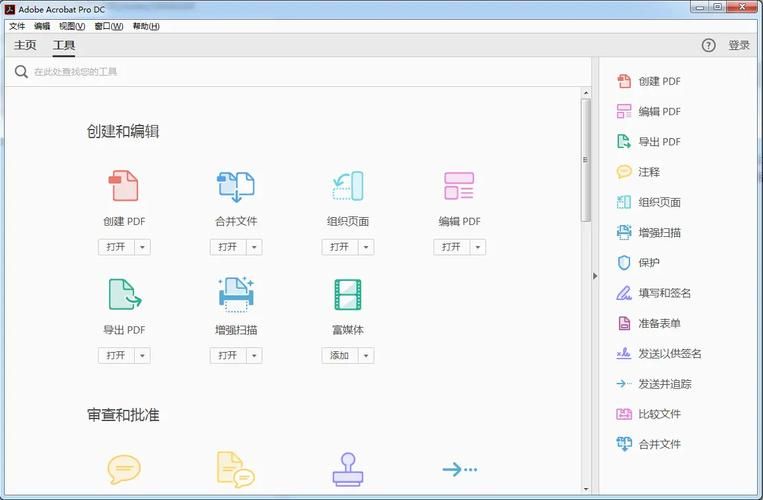The height and width of the screenshot is (500, 763).
Task: Open 发送并追踪 in right sidebar
Action: (x=654, y=384)
